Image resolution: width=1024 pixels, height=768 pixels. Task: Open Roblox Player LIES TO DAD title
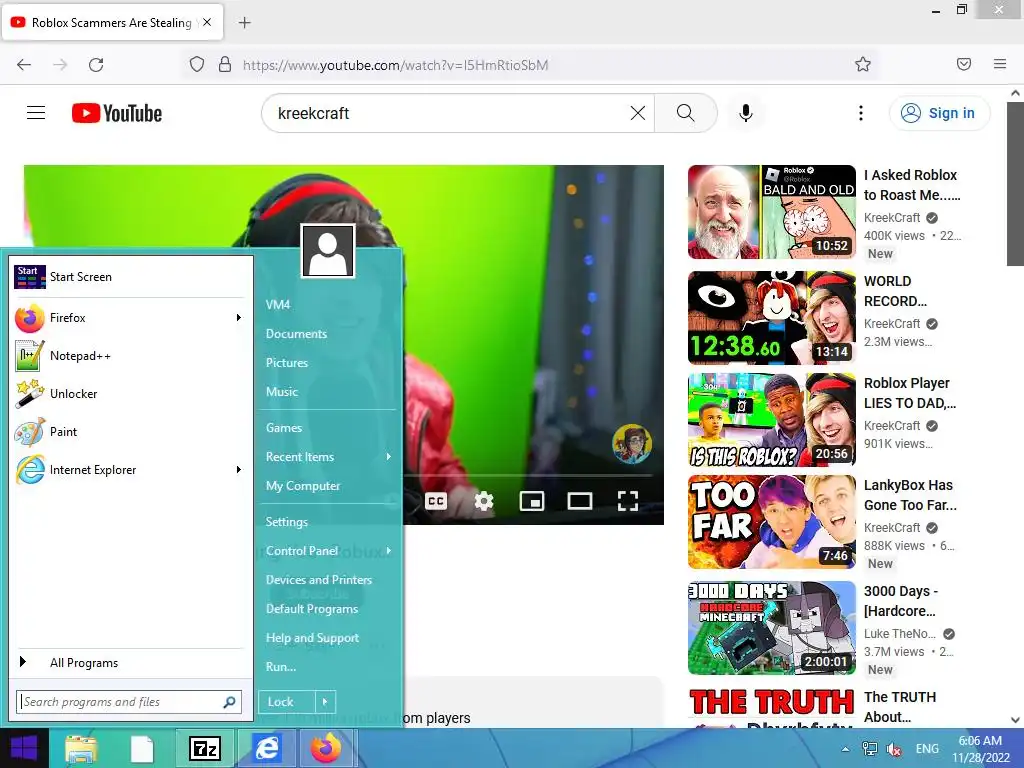tap(910, 393)
